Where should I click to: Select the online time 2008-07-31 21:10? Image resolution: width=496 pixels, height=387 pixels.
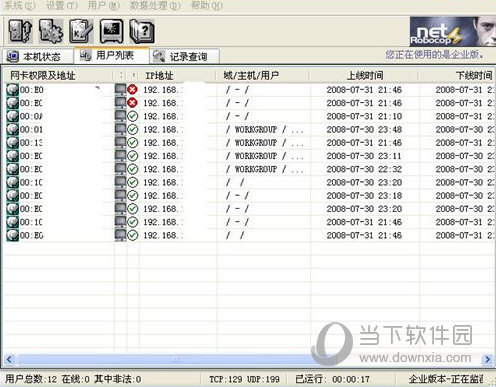[x=364, y=116]
